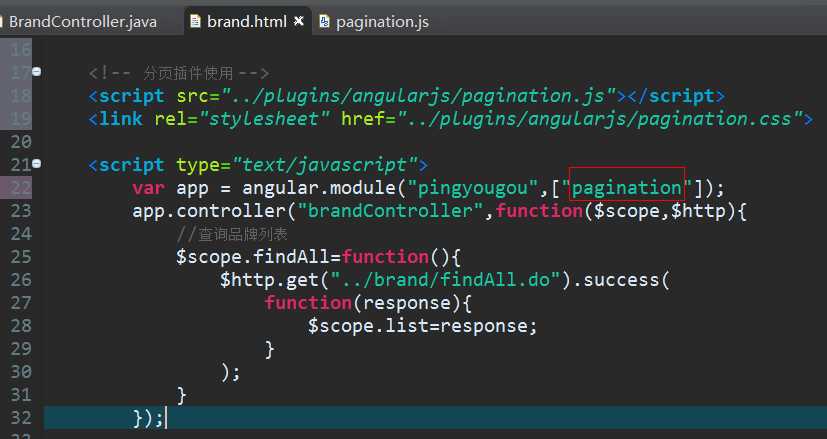Click app.controller on line 23

[209, 211]
